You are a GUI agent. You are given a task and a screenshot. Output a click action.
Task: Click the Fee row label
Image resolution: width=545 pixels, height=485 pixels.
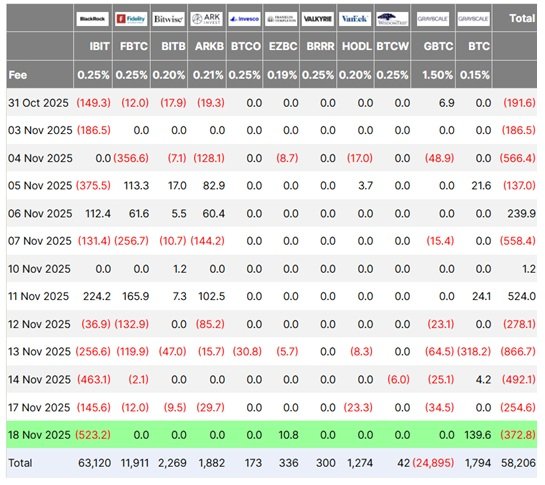click(x=18, y=75)
